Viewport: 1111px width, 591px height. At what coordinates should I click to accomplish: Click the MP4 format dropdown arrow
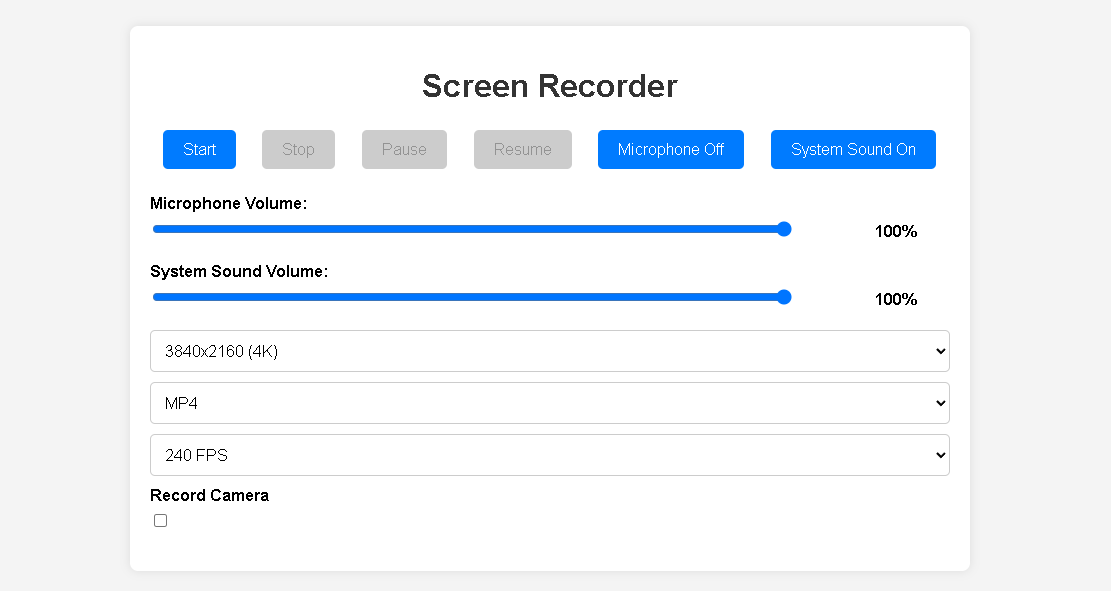pyautogui.click(x=938, y=403)
